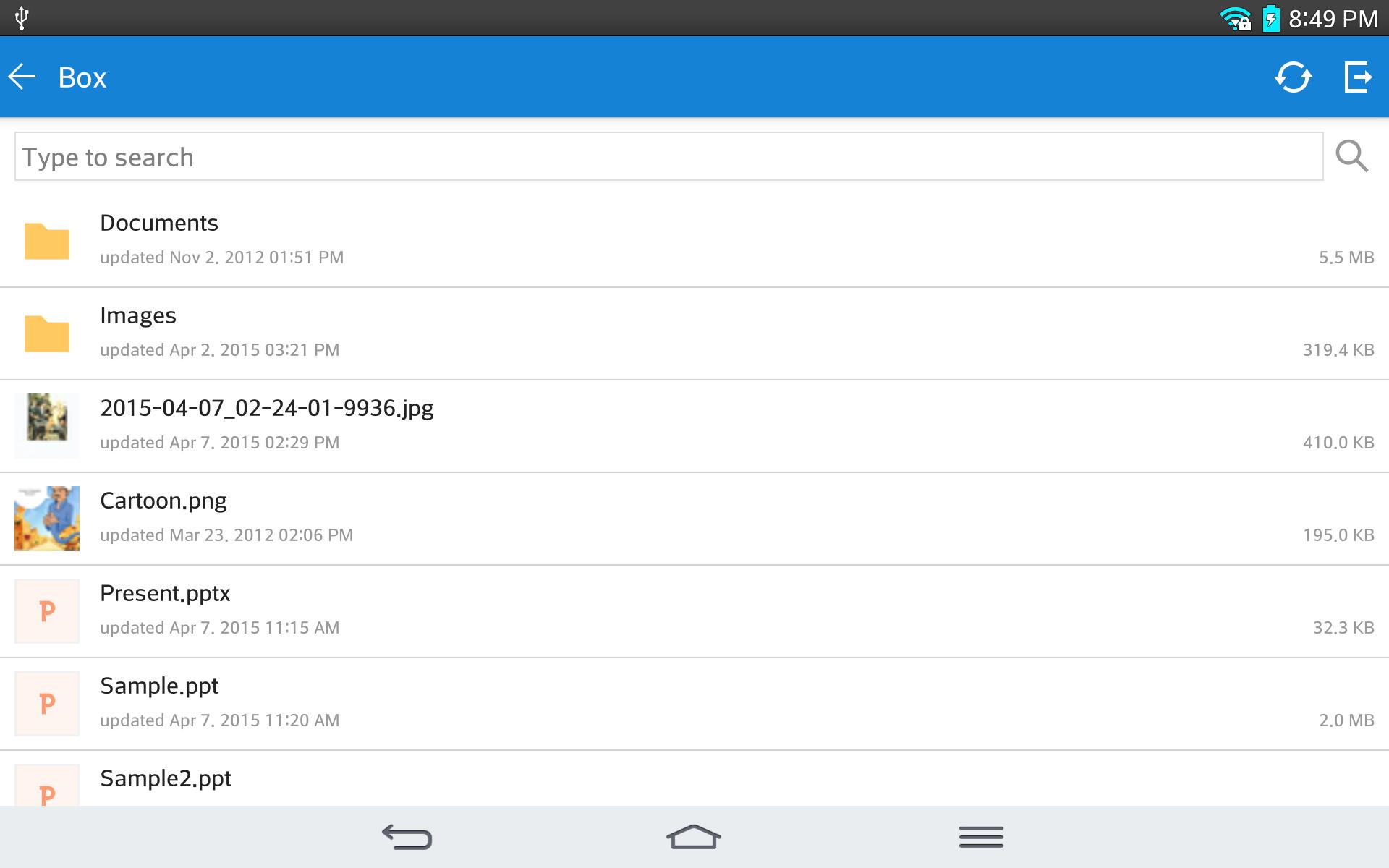
Task: Select Cartoon.png file name
Action: 163,501
